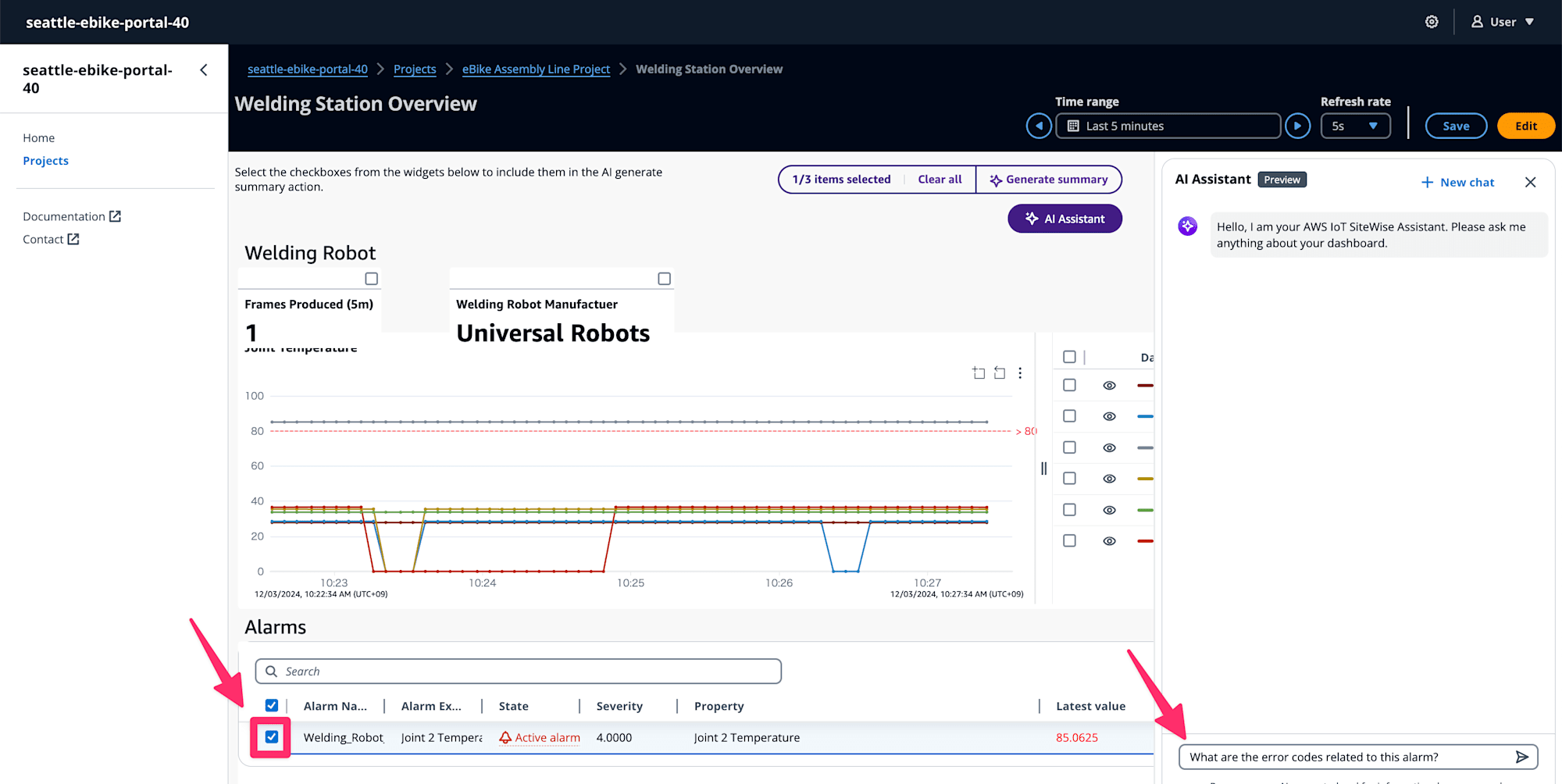Click the search magnifier icon in Alarms

271,672
